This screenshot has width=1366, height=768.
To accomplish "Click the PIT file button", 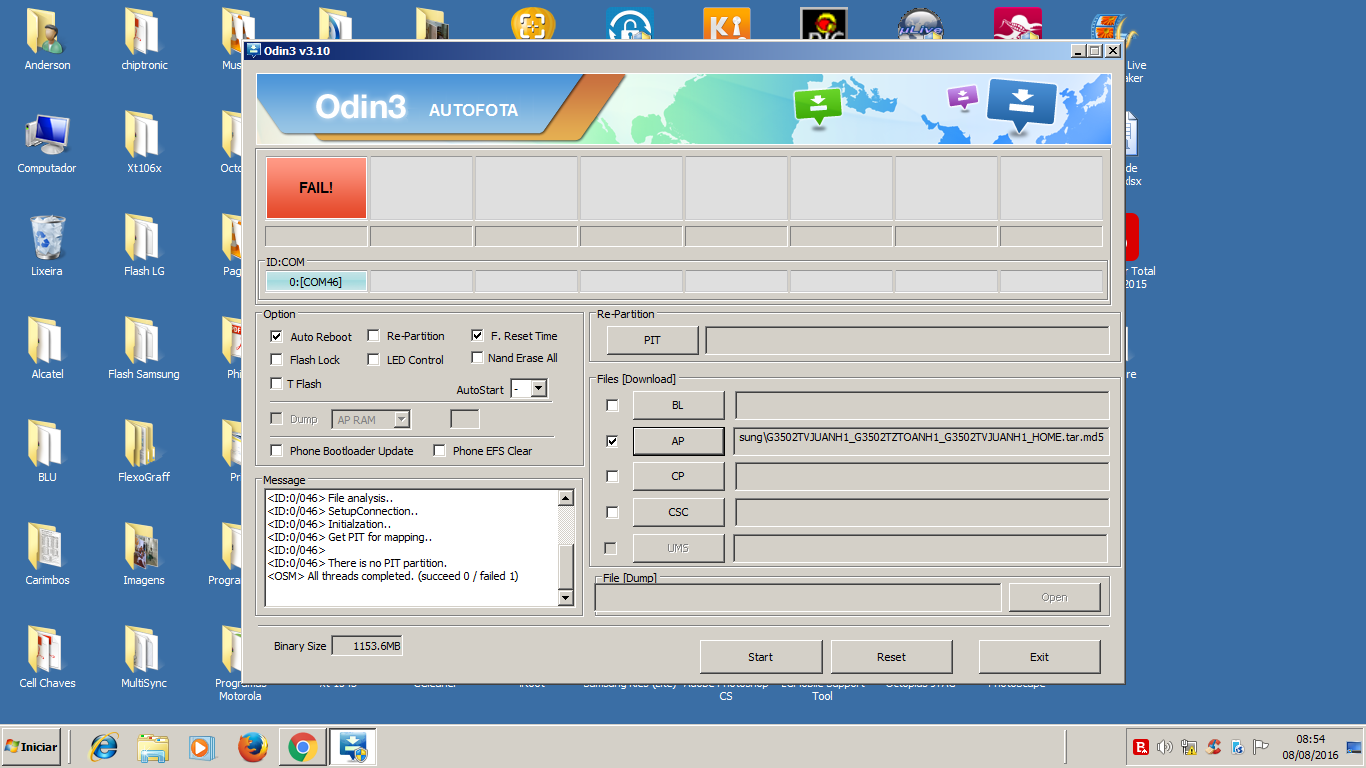I will pos(652,340).
